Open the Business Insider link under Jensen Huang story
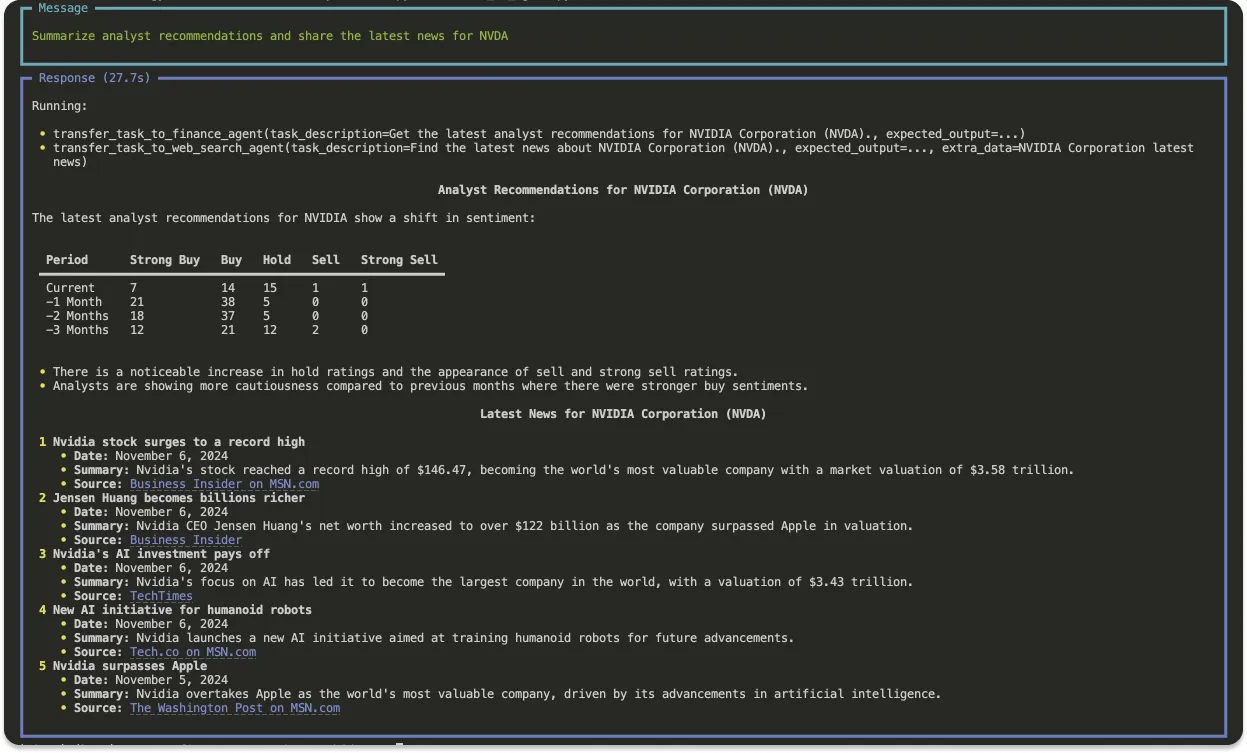 tap(185, 540)
